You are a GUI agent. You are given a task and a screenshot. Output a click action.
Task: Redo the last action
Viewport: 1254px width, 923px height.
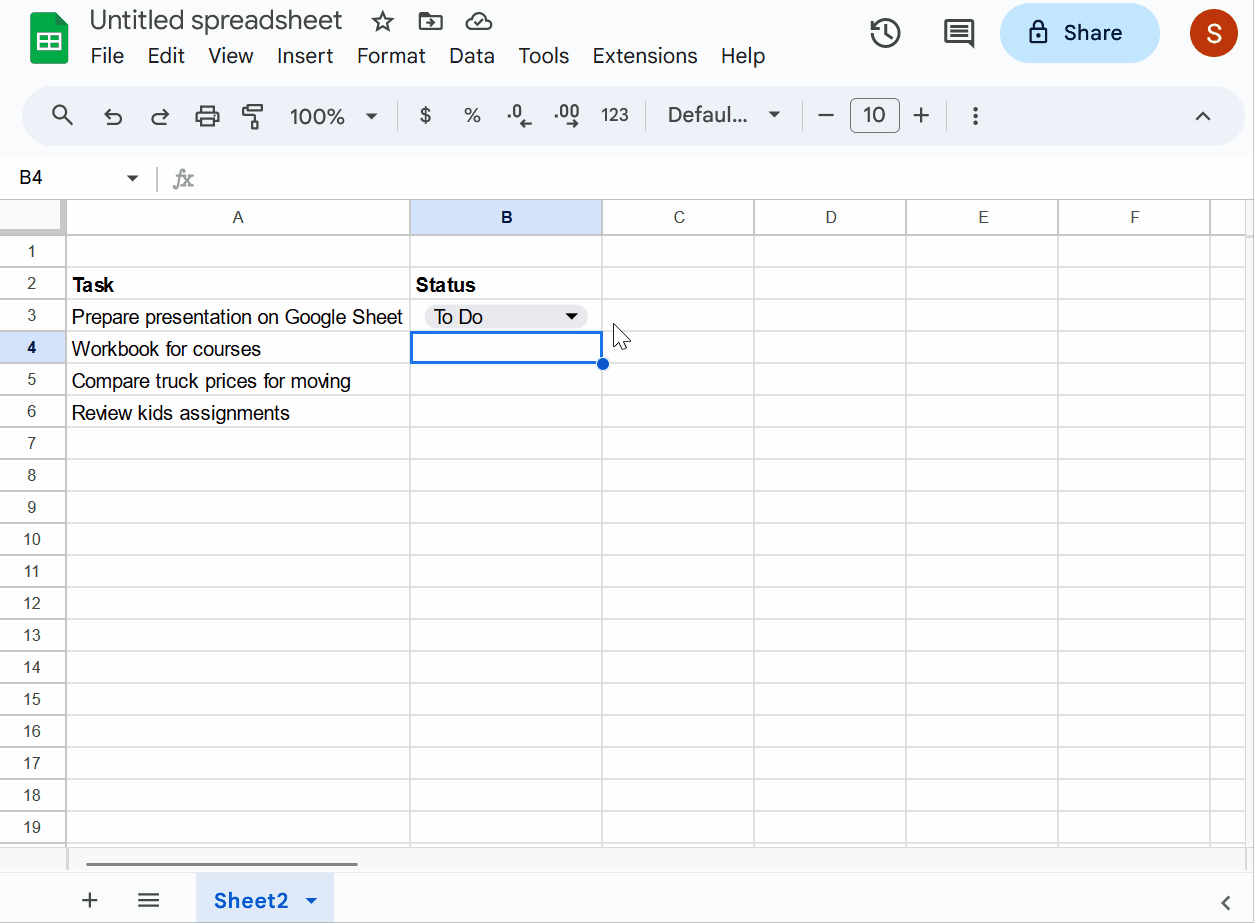point(159,115)
